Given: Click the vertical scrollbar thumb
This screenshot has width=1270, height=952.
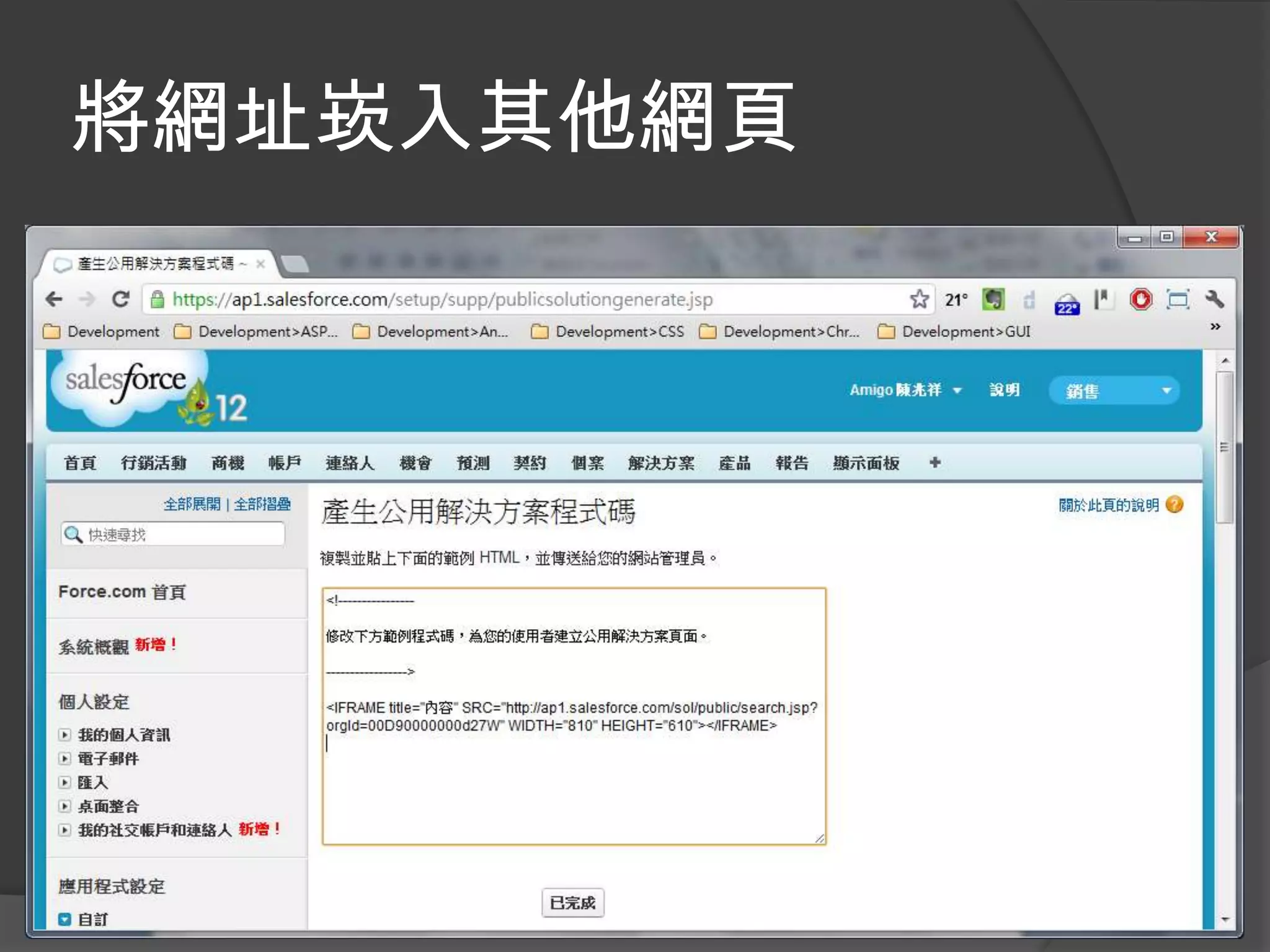Looking at the screenshot, I should (1224, 447).
